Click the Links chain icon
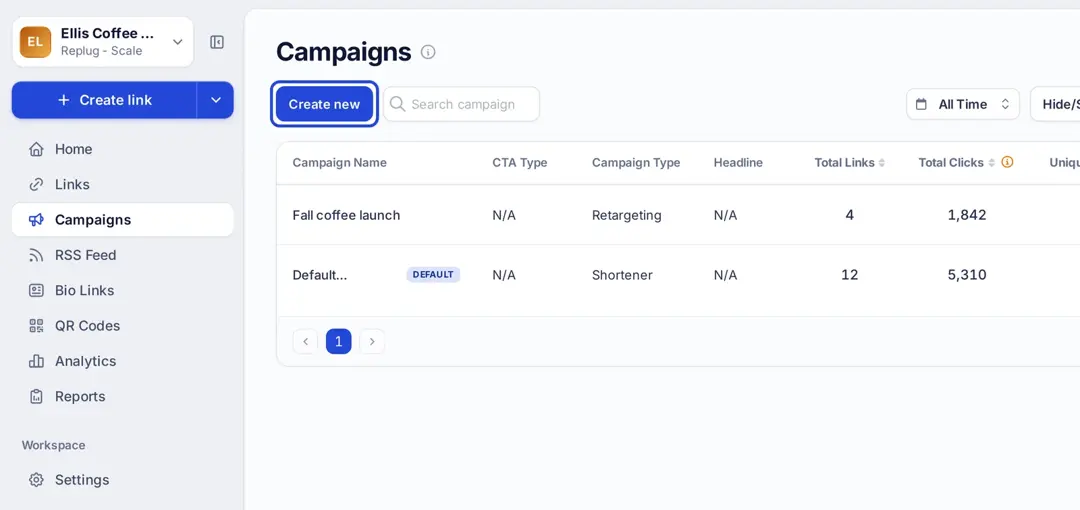The image size is (1080, 510). (x=36, y=185)
